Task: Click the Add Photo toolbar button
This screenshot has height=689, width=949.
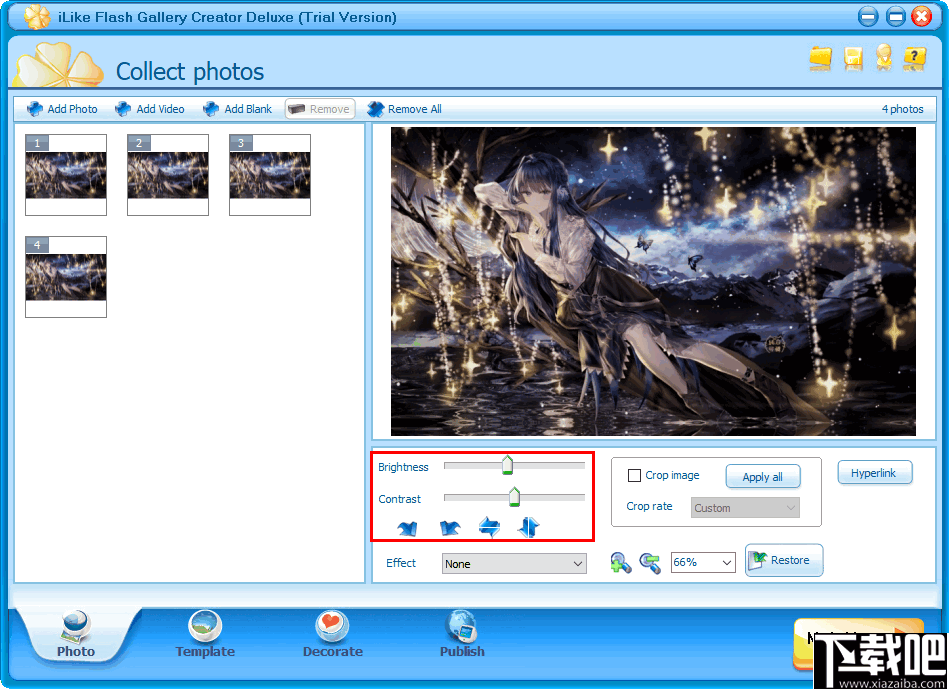Action: pyautogui.click(x=62, y=108)
